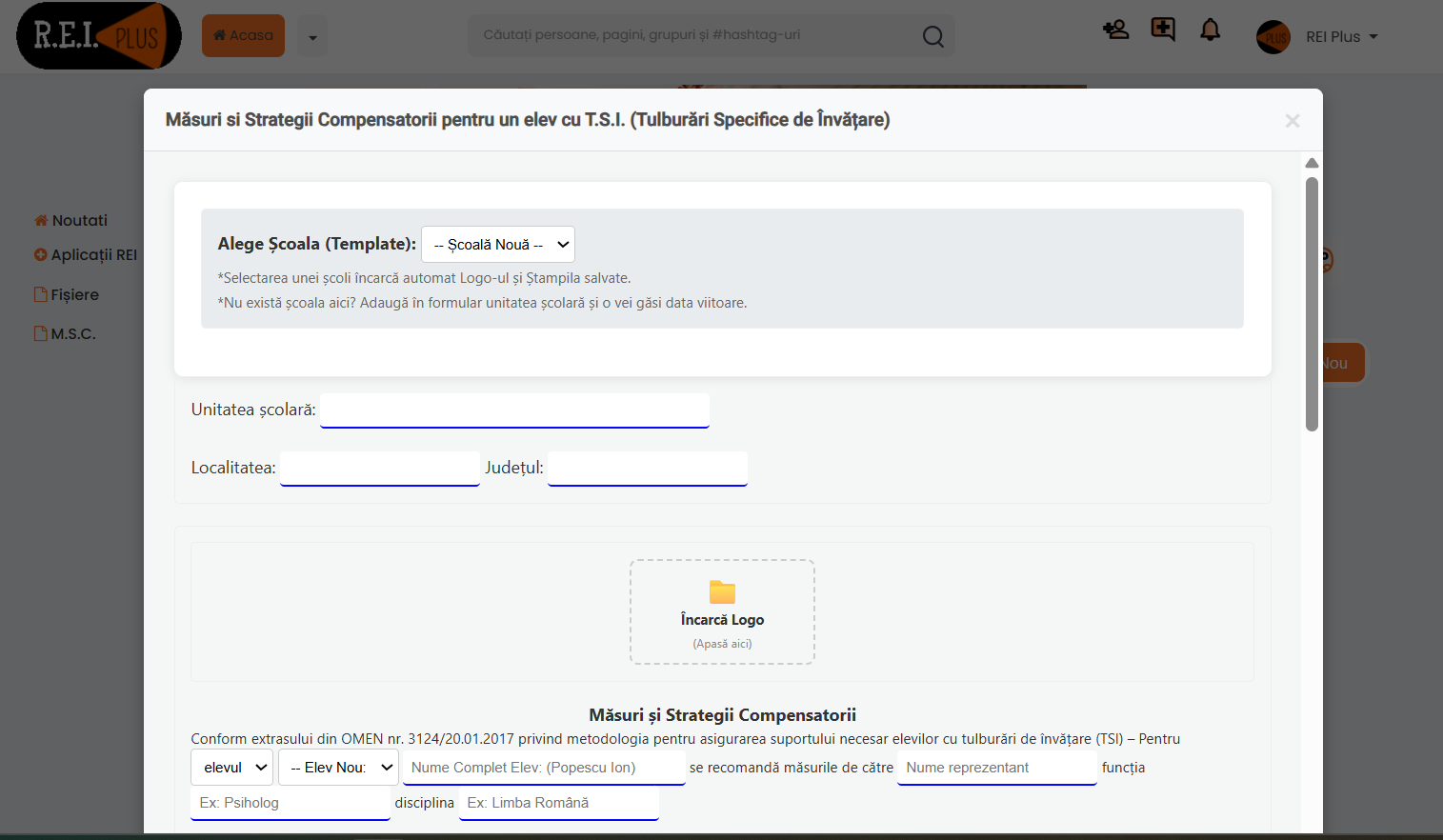This screenshot has height=840, width=1443.
Task: Open the Școală Nouă template dropdown
Action: (x=497, y=244)
